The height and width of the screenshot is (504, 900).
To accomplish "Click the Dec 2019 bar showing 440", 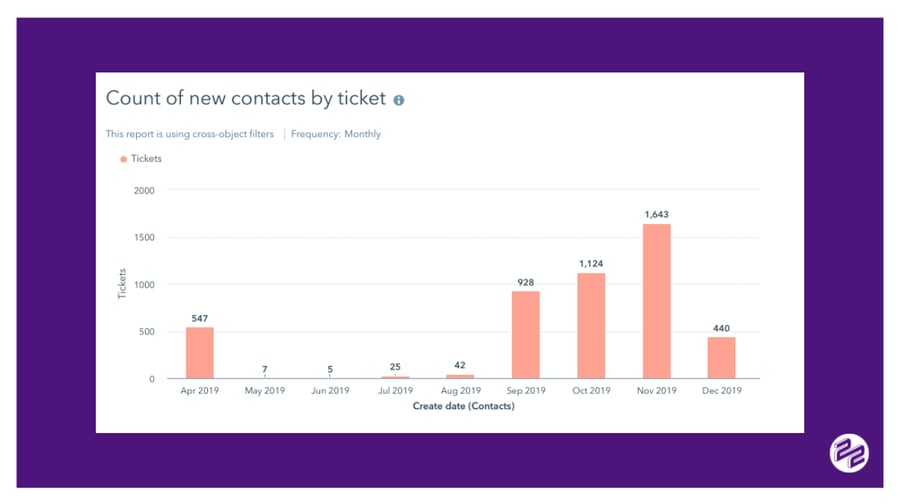I will pos(721,358).
